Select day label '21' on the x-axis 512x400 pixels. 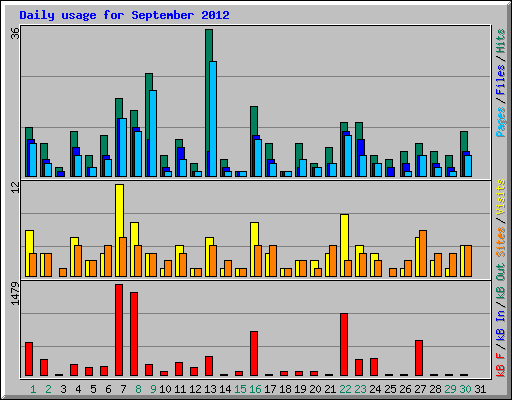point(330,389)
